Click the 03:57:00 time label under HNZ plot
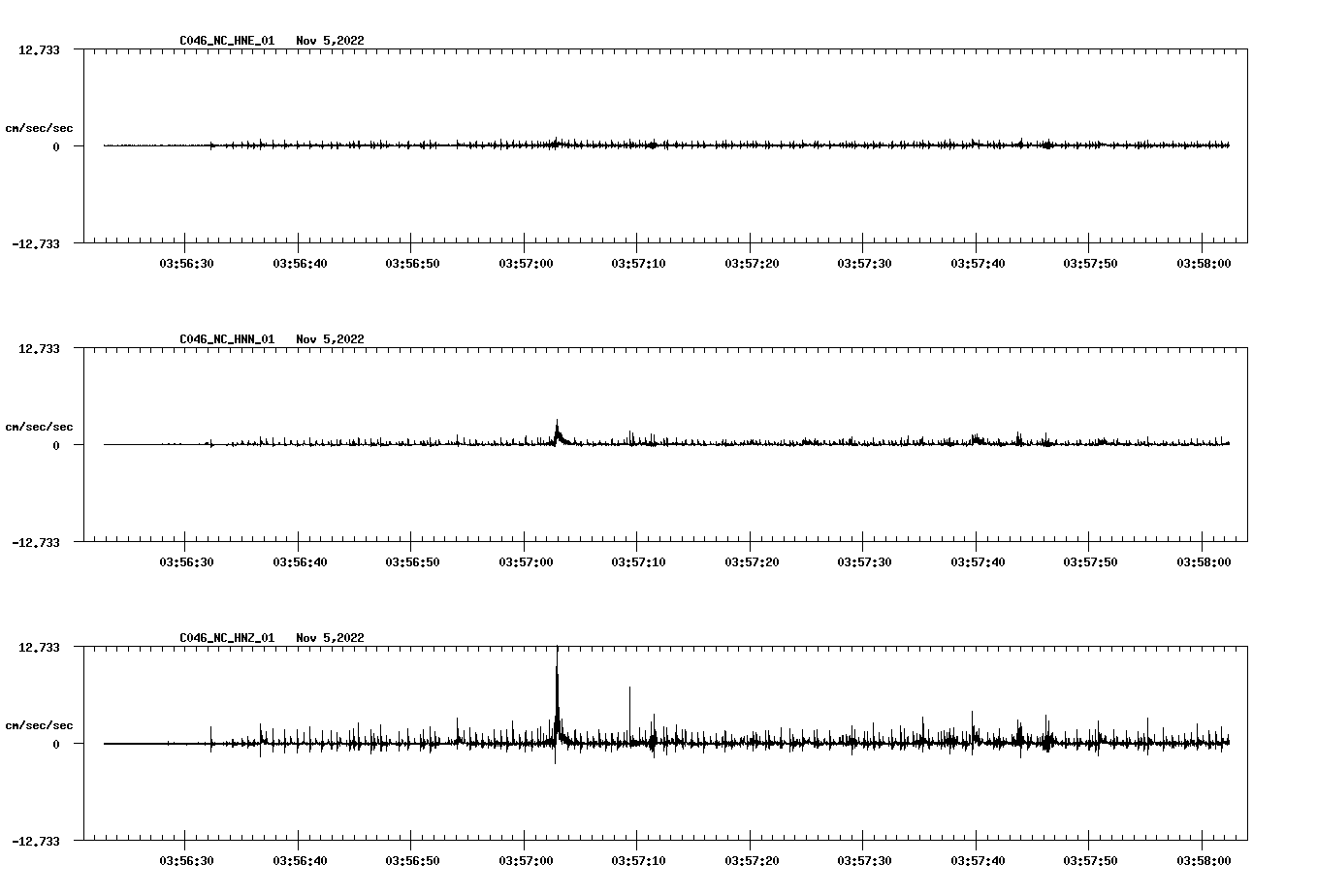The width and height of the screenshot is (1317, 896). click(526, 861)
